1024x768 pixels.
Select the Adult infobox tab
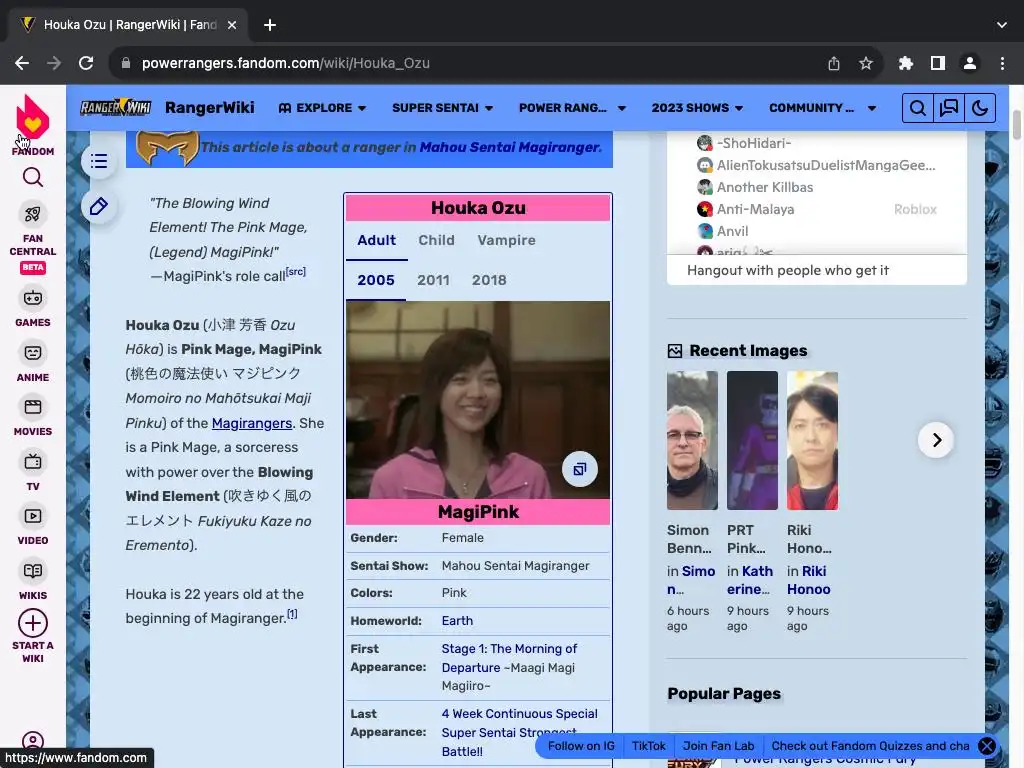(376, 240)
